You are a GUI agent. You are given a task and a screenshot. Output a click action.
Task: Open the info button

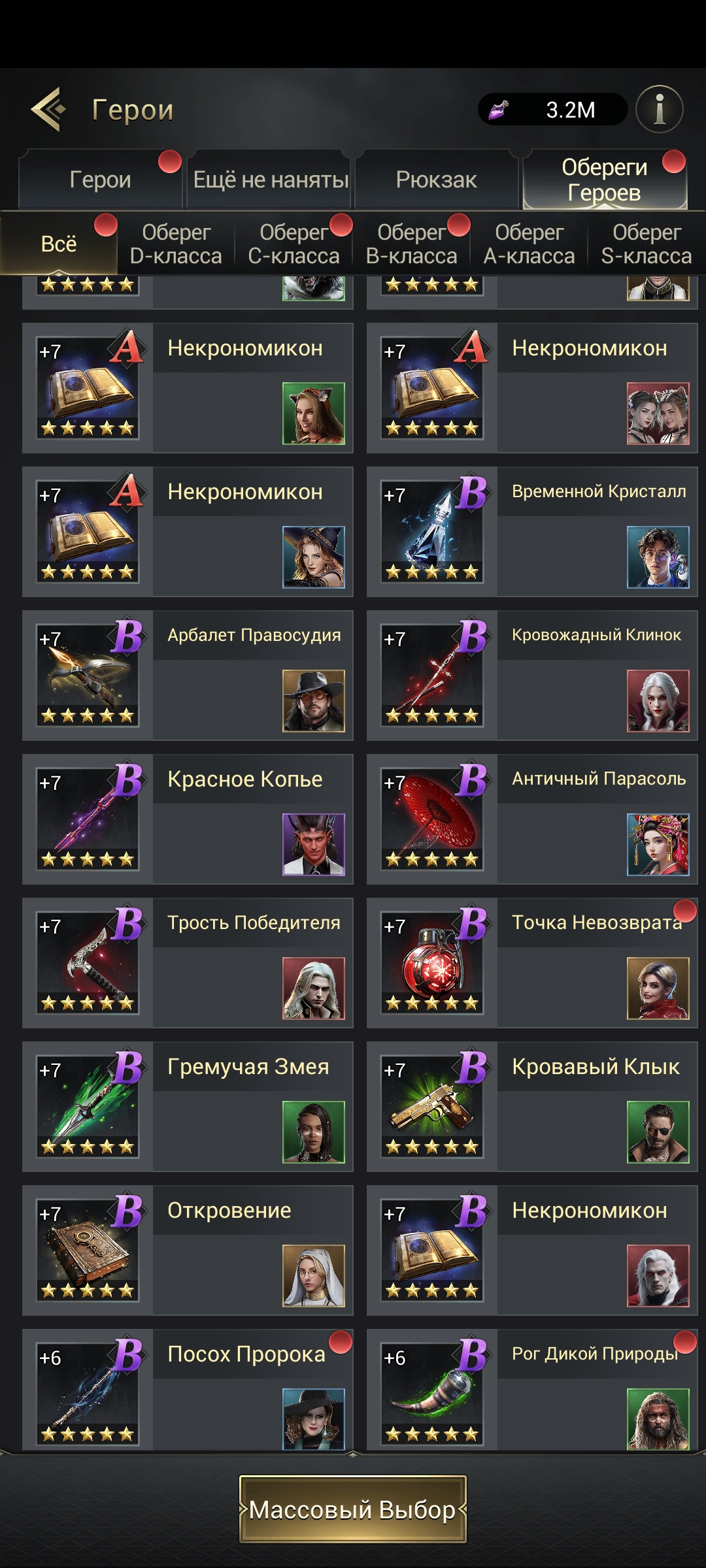click(x=660, y=109)
